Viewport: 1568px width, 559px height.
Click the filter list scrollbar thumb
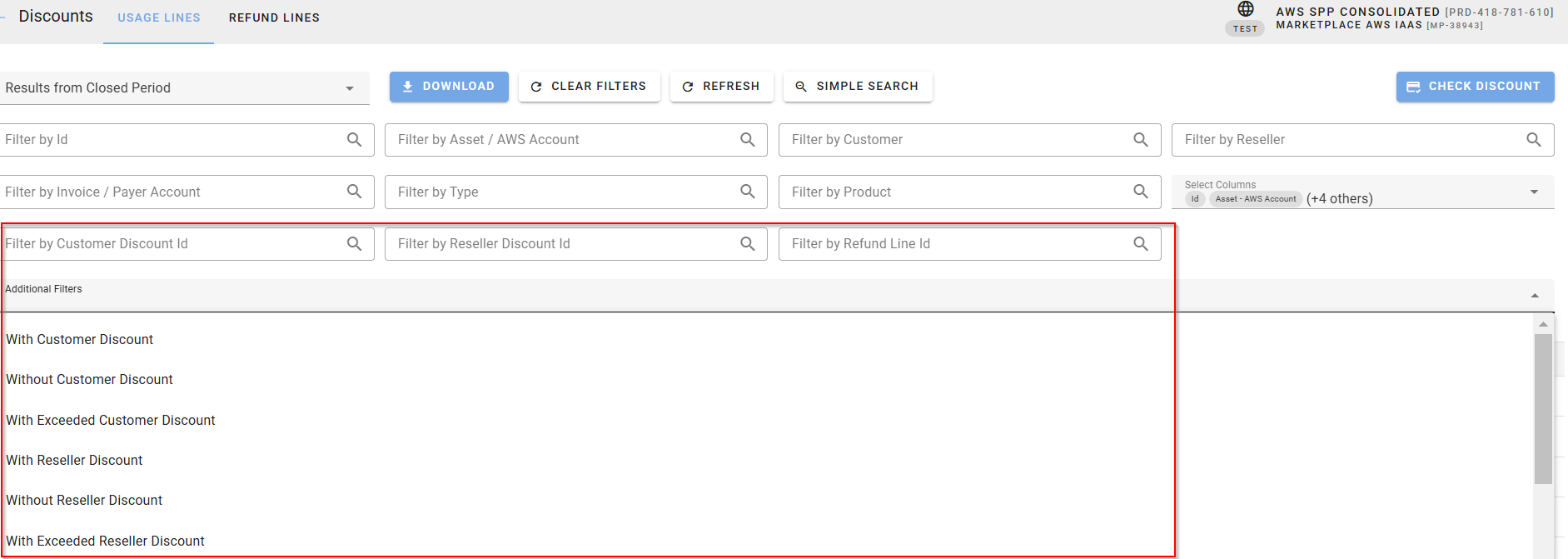click(1542, 408)
